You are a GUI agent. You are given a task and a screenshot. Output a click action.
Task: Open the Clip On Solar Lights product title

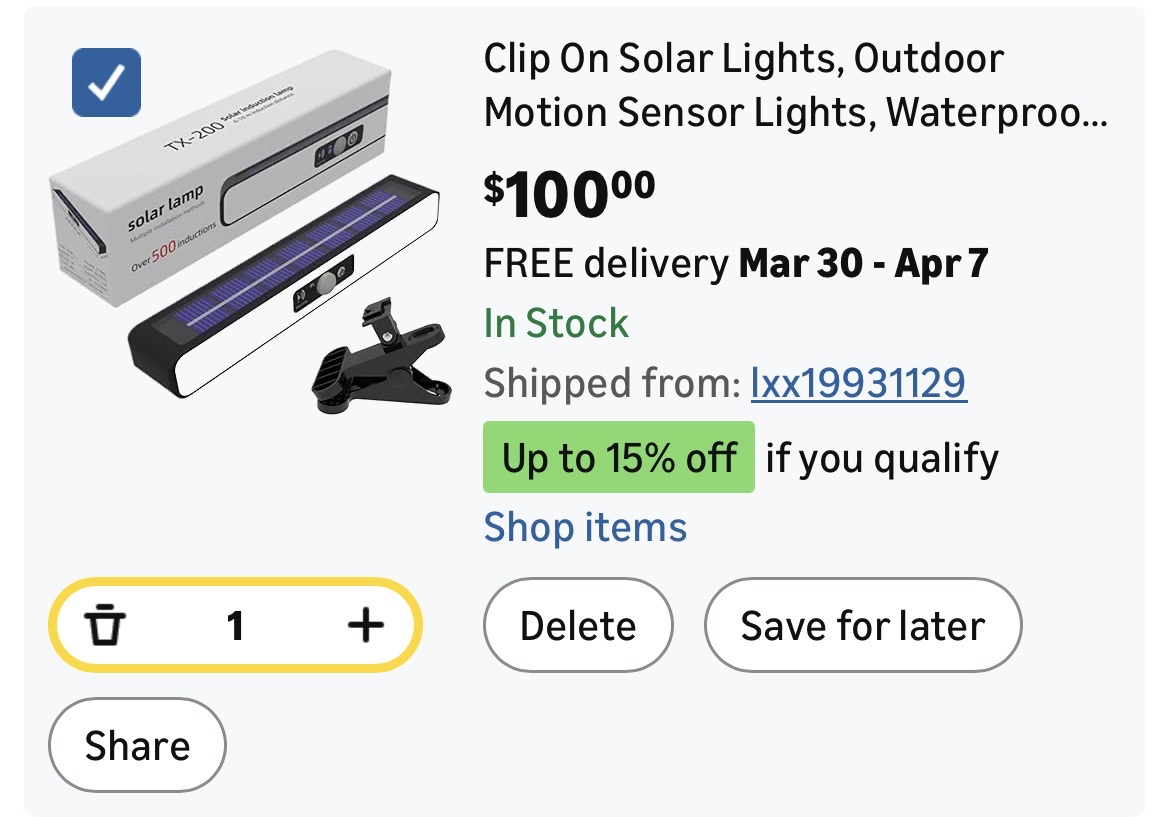743,60
